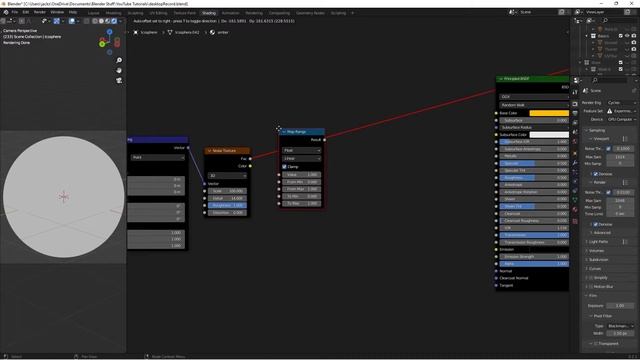Open the GGX distribution dropdown
This screenshot has height=360, width=640.
point(534,97)
